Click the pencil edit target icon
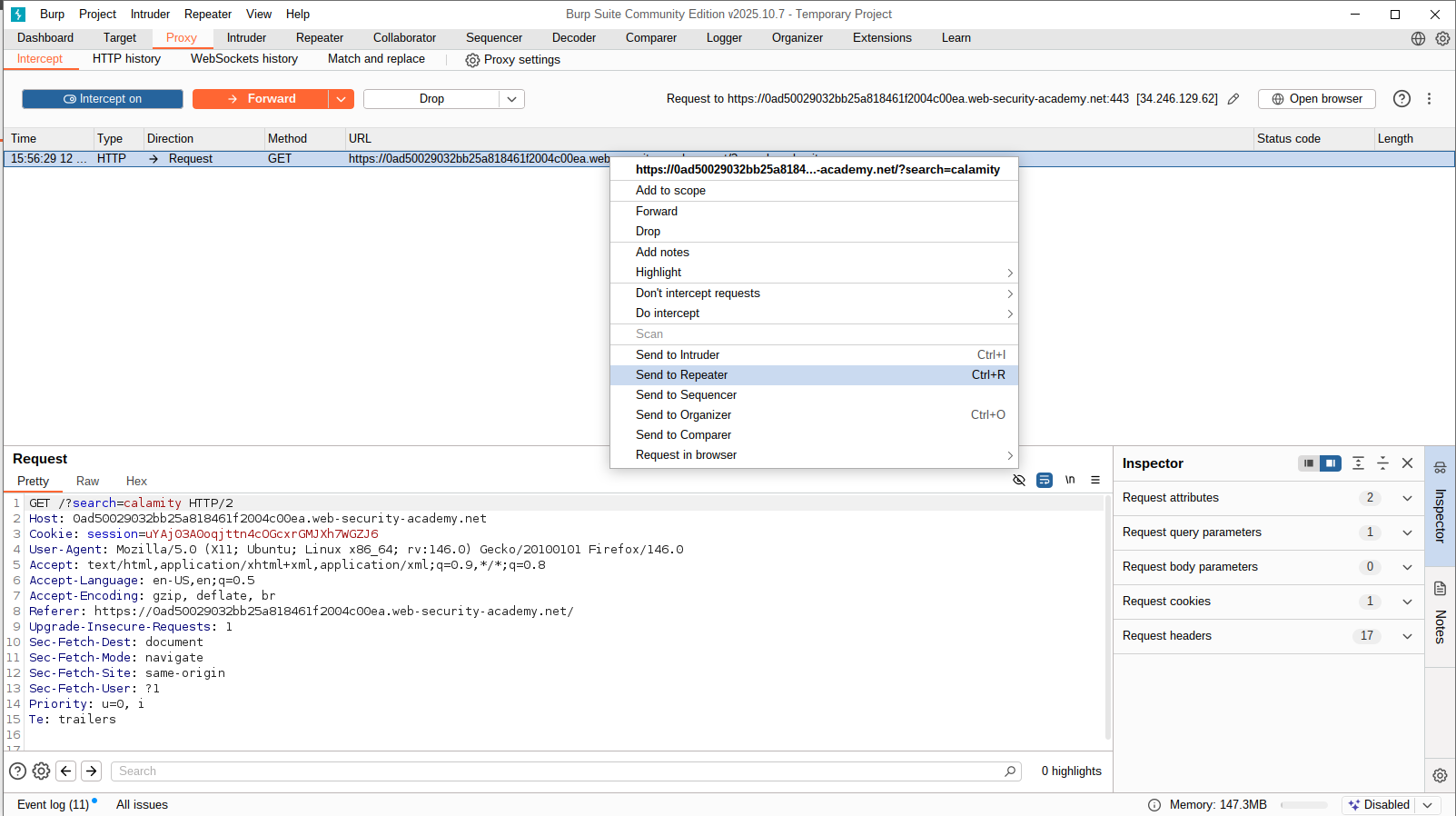1456x816 pixels. [x=1233, y=99]
